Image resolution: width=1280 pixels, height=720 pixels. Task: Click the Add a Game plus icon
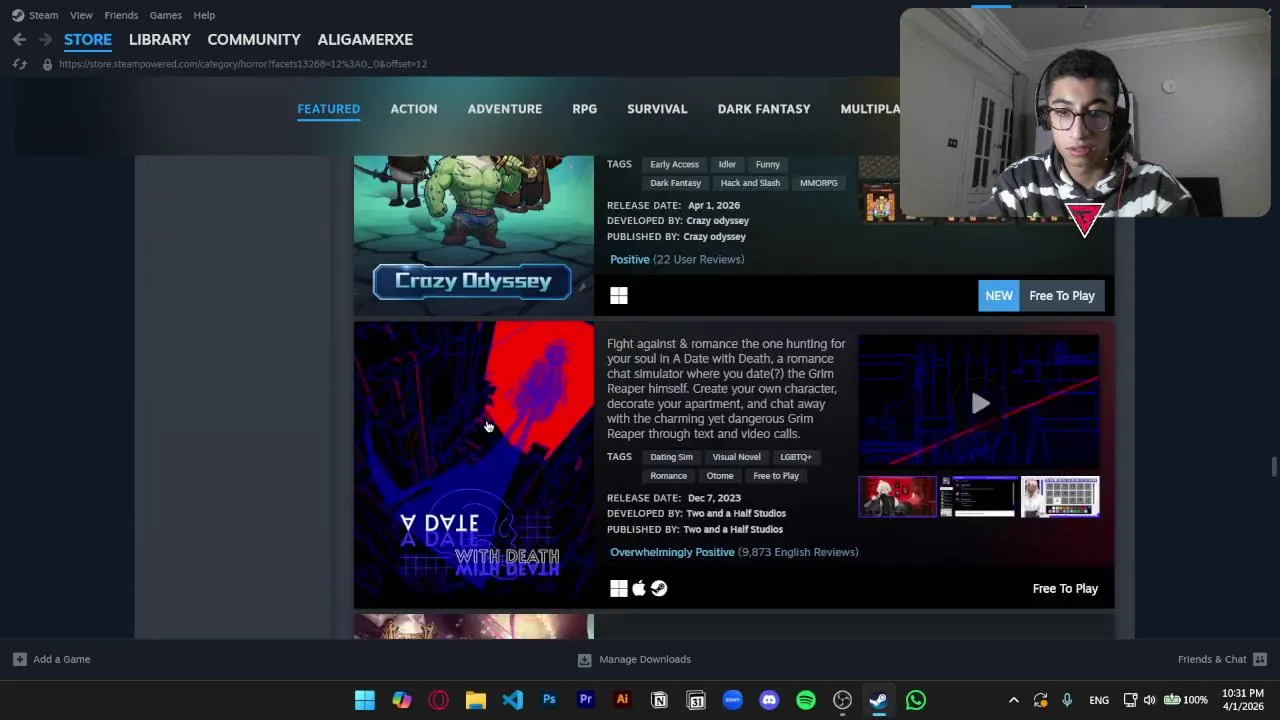point(19,659)
